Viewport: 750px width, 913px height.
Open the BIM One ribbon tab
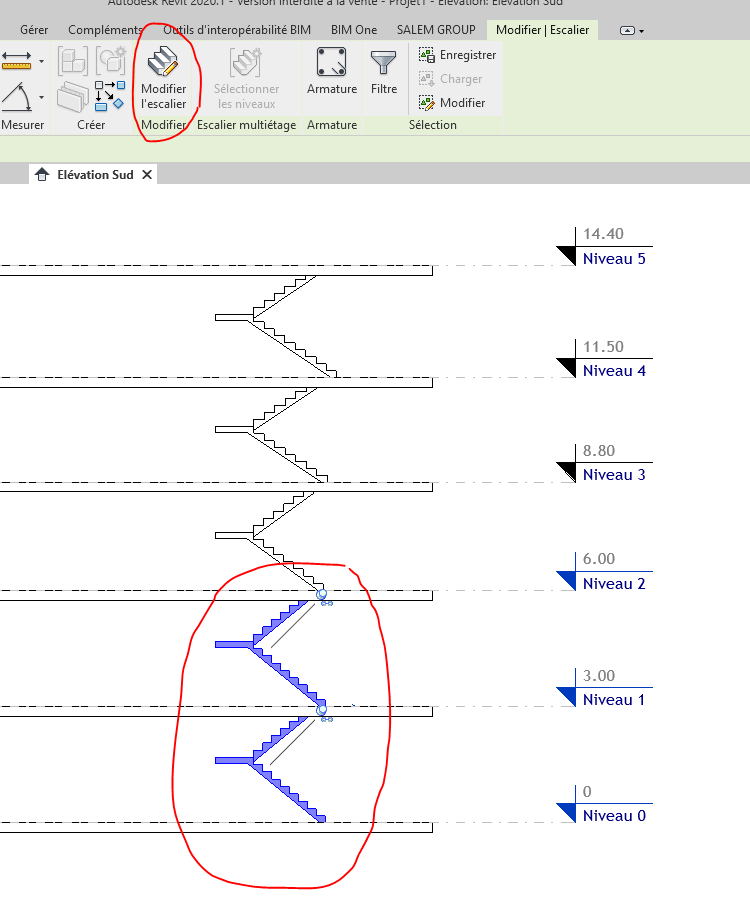354,30
